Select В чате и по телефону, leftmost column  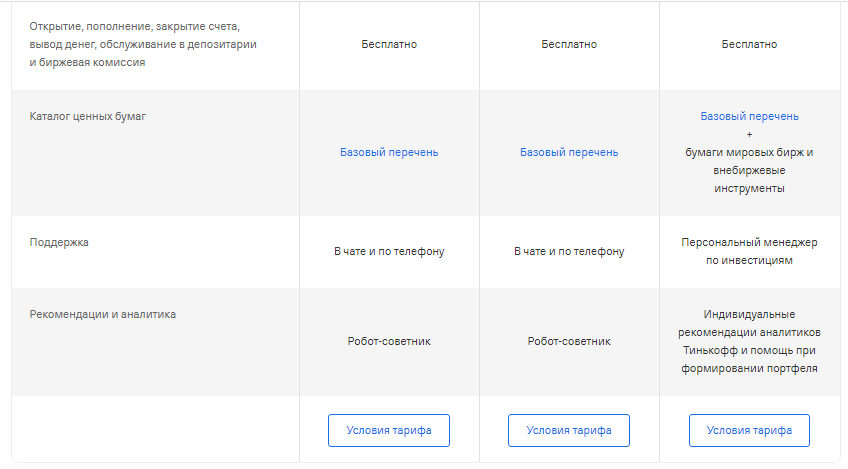389,252
